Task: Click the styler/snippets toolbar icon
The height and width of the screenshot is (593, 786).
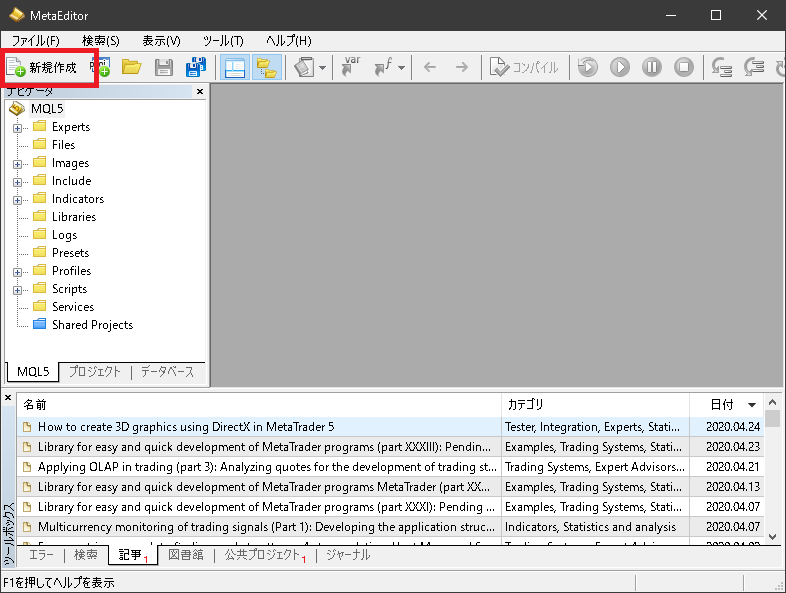Action: [304, 67]
